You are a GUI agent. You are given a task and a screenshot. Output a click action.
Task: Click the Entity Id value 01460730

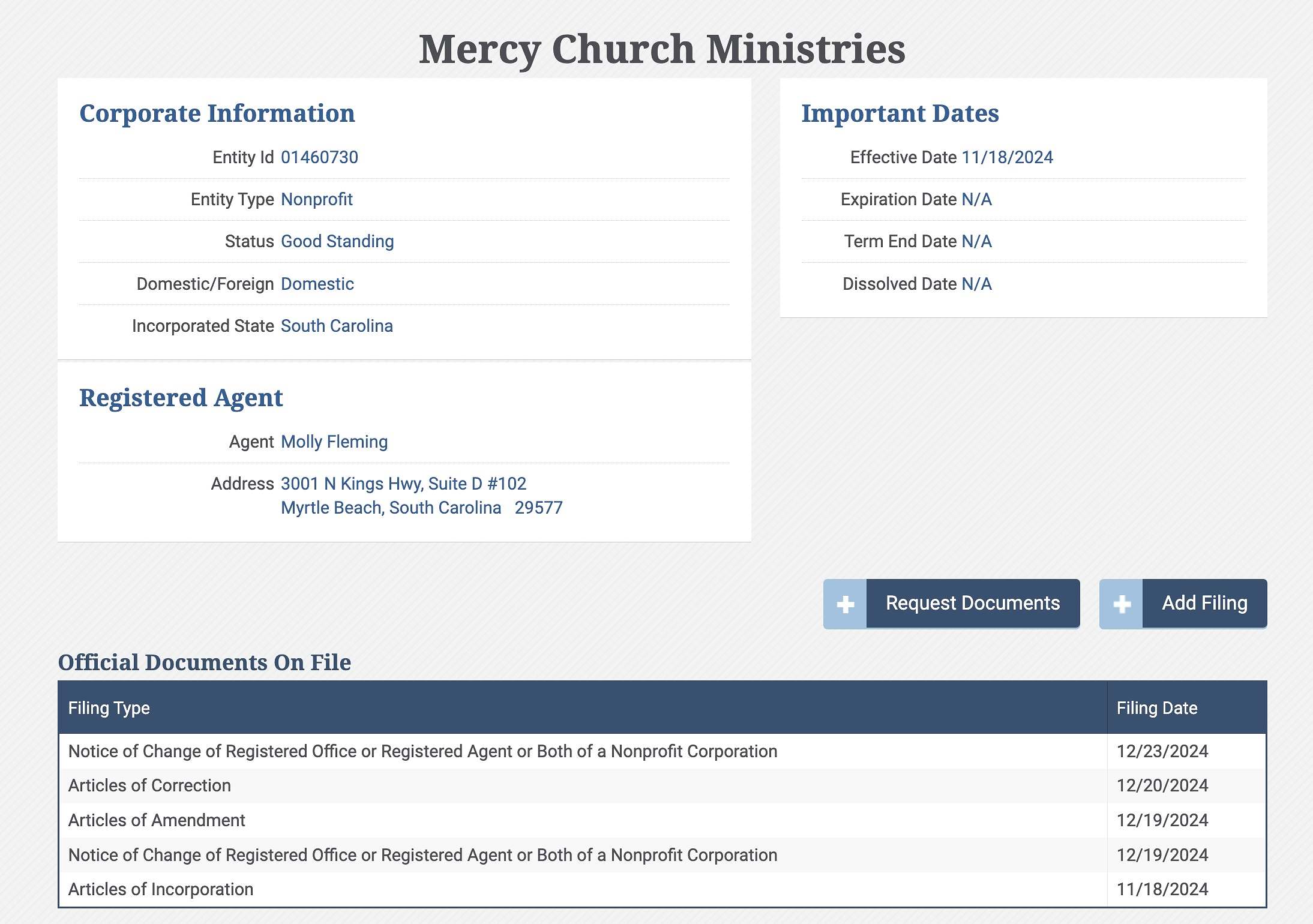pos(319,157)
